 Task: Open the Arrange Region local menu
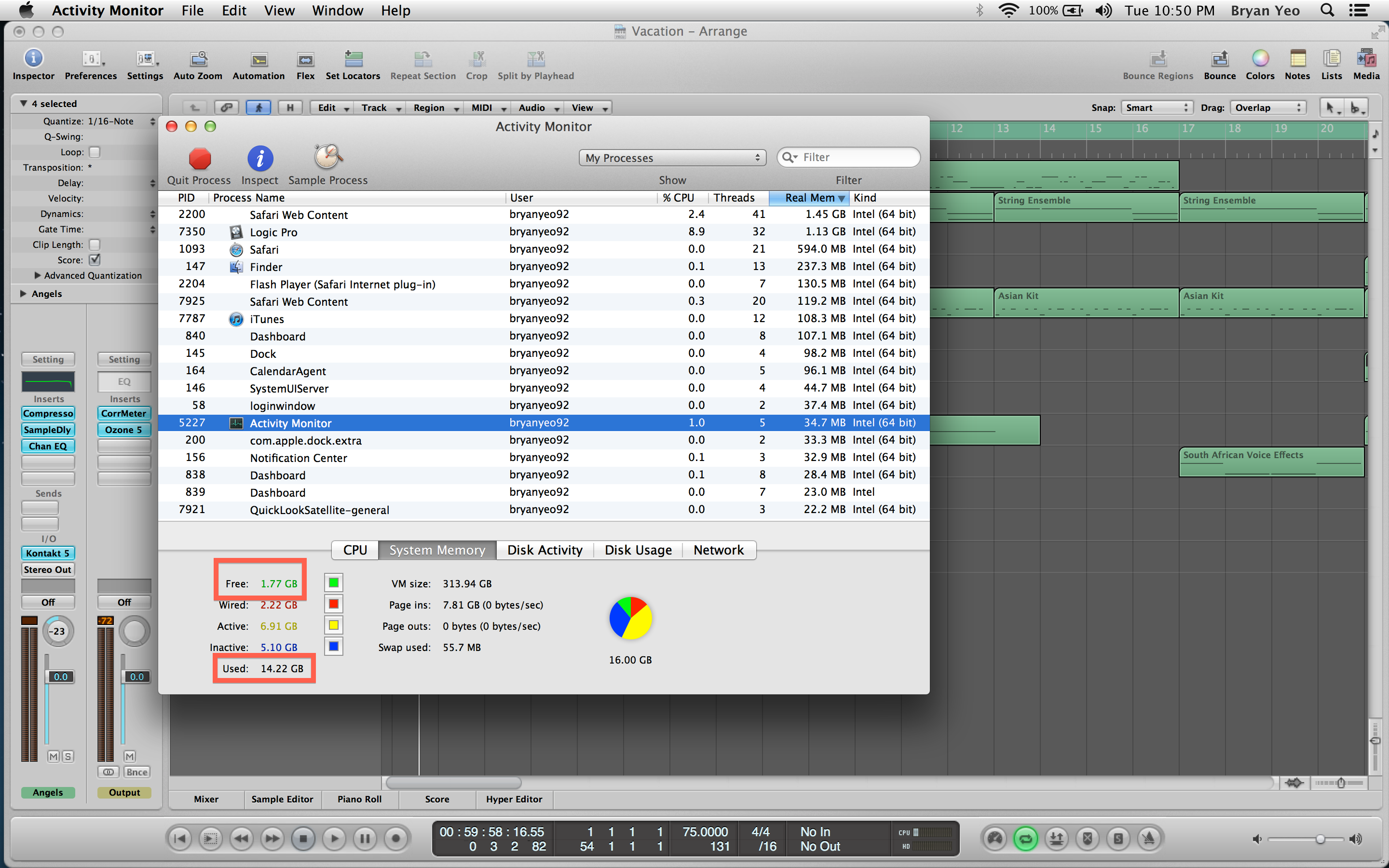[436, 108]
